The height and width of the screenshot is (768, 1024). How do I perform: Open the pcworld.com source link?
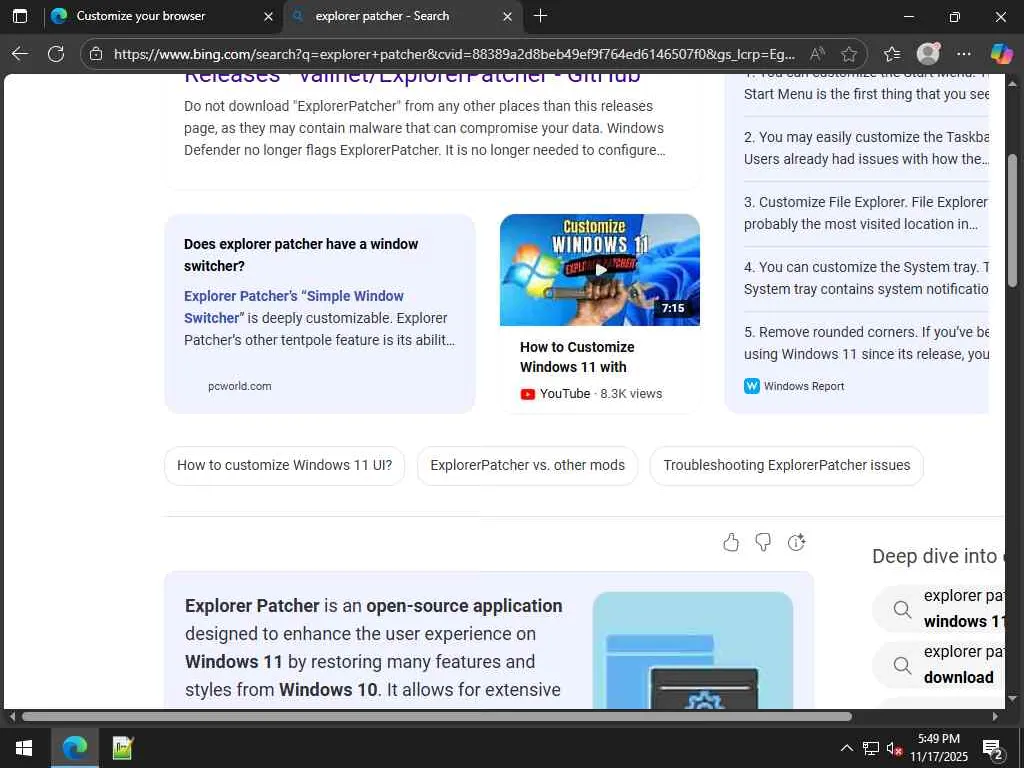(x=240, y=386)
